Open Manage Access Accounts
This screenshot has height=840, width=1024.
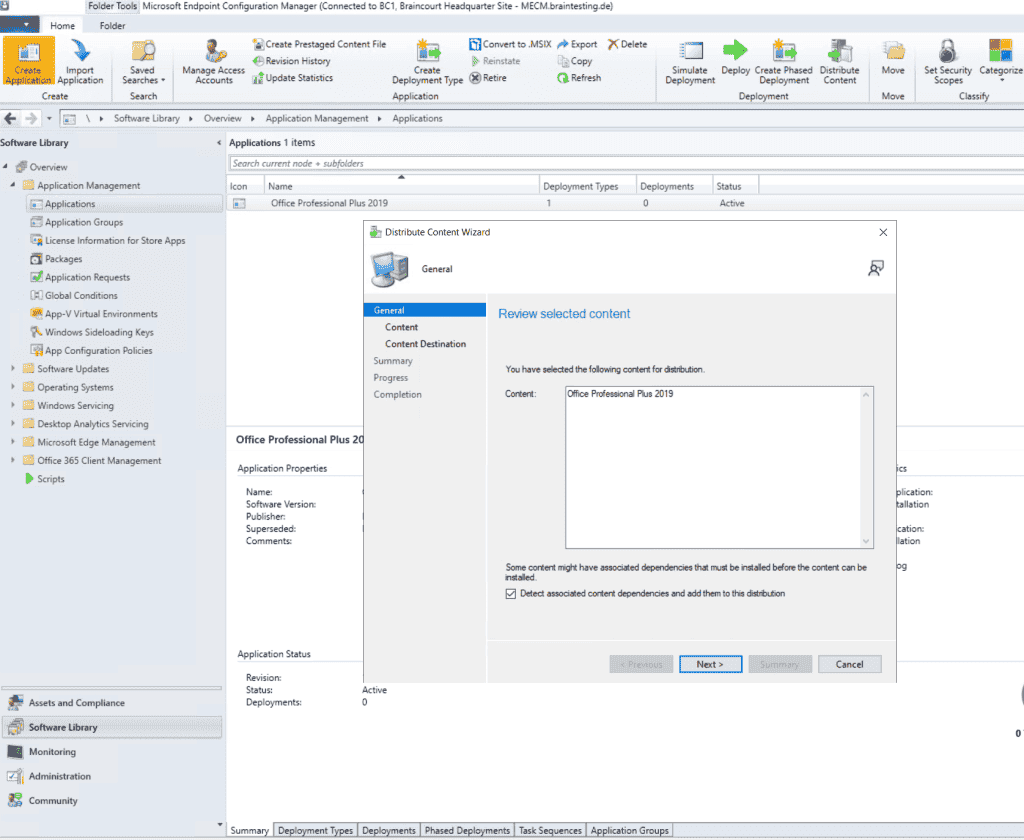coord(212,60)
